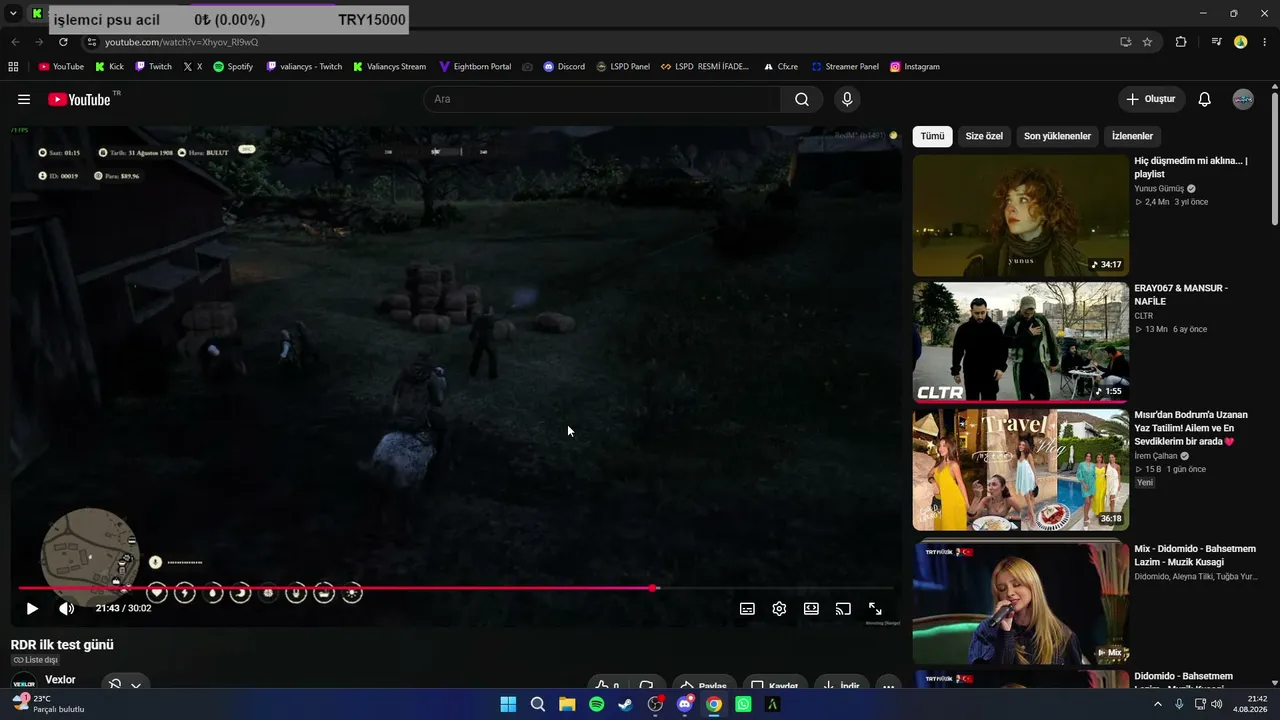Open YouTube notifications bell
Image resolution: width=1280 pixels, height=720 pixels.
coord(1205,99)
